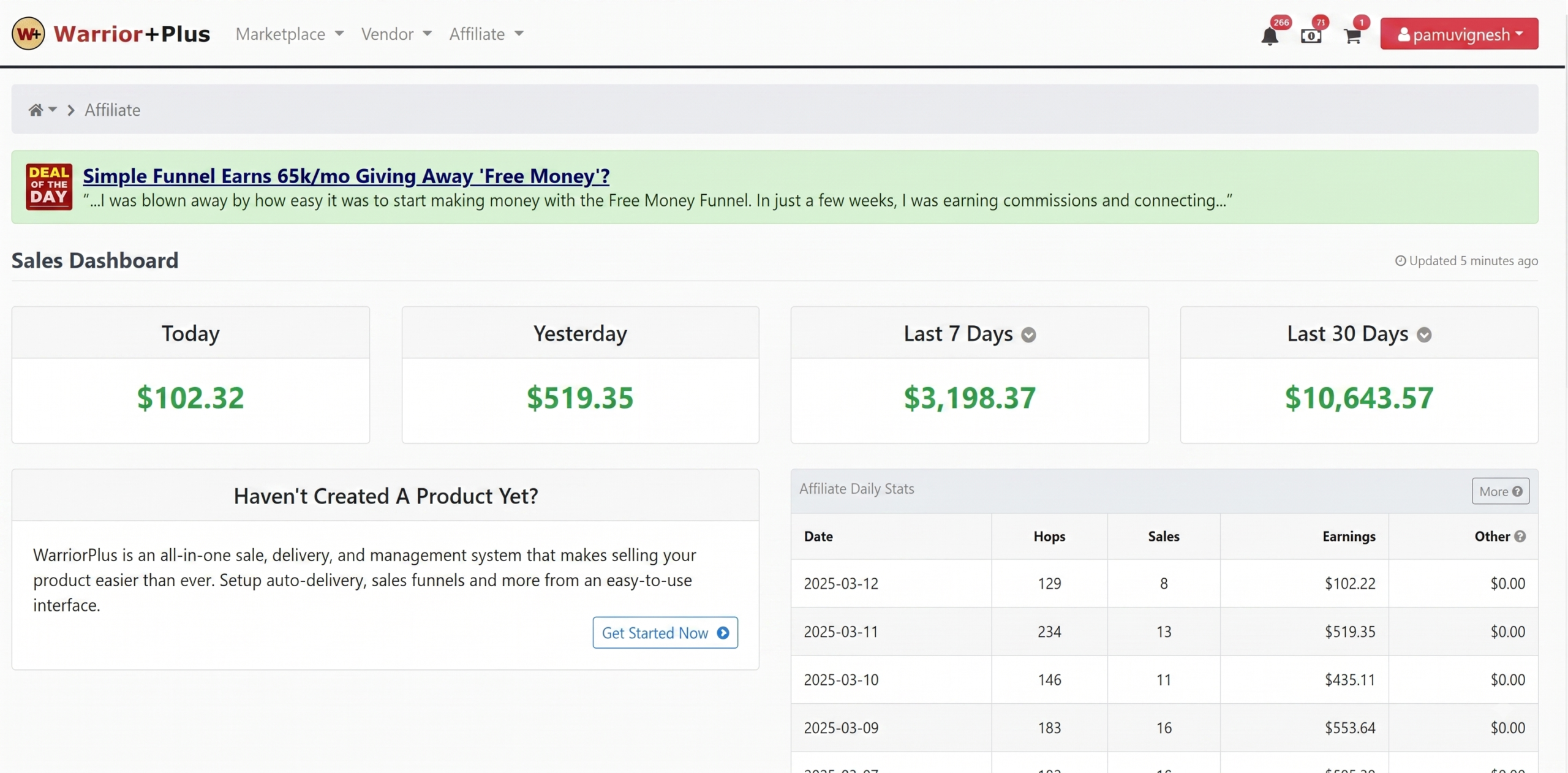Viewport: 1568px width, 773px height.
Task: Click the Today earnings $102.32
Action: pyautogui.click(x=190, y=398)
